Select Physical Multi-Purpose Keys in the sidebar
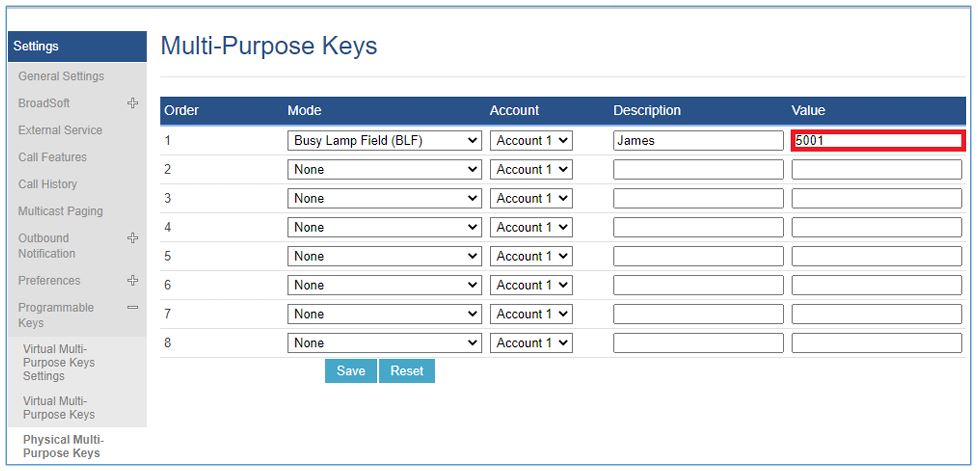 coord(63,446)
